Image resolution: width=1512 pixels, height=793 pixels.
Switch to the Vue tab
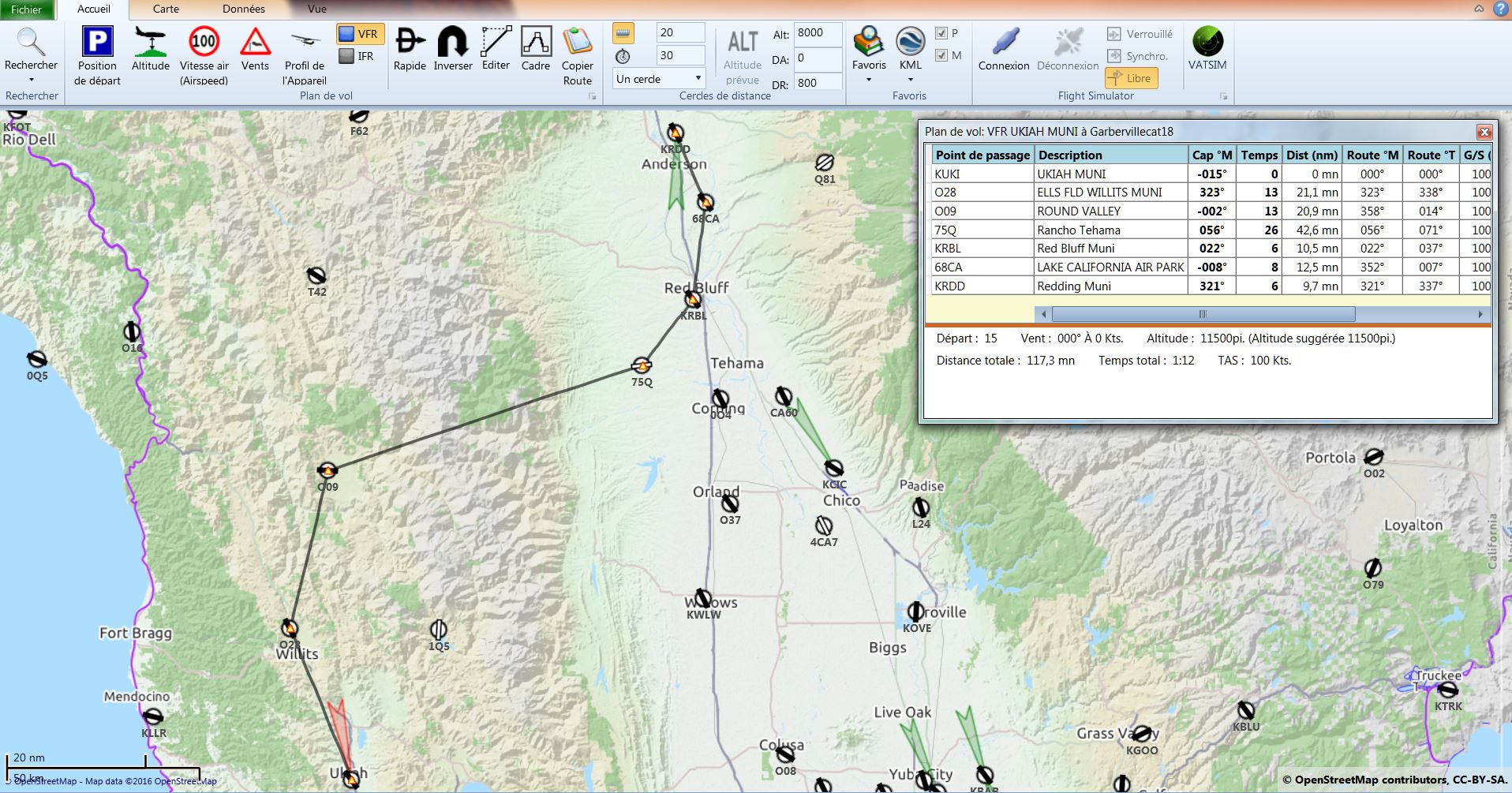[317, 9]
